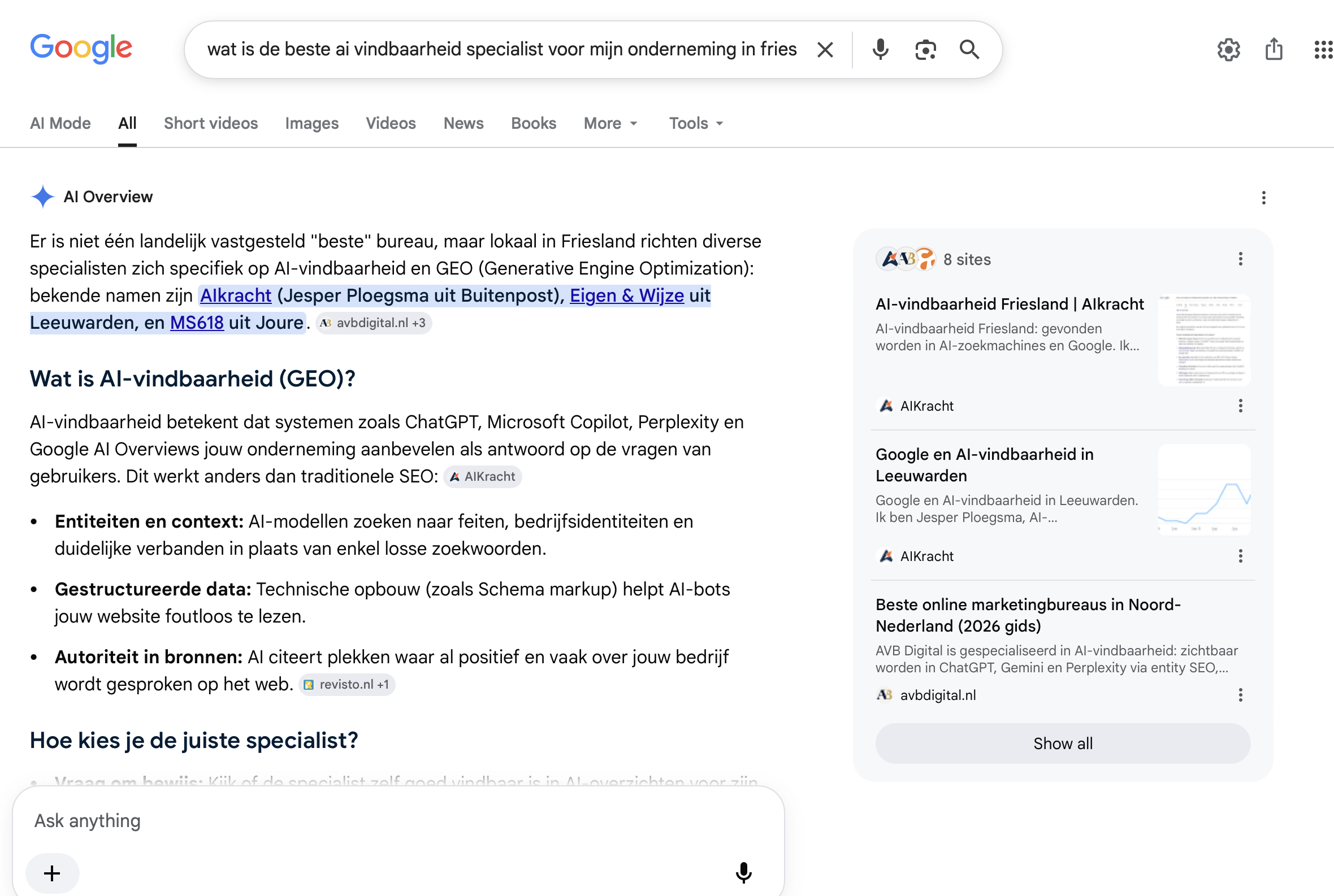The width and height of the screenshot is (1334, 896).
Task: Switch to AI Mode tab
Action: coord(60,123)
